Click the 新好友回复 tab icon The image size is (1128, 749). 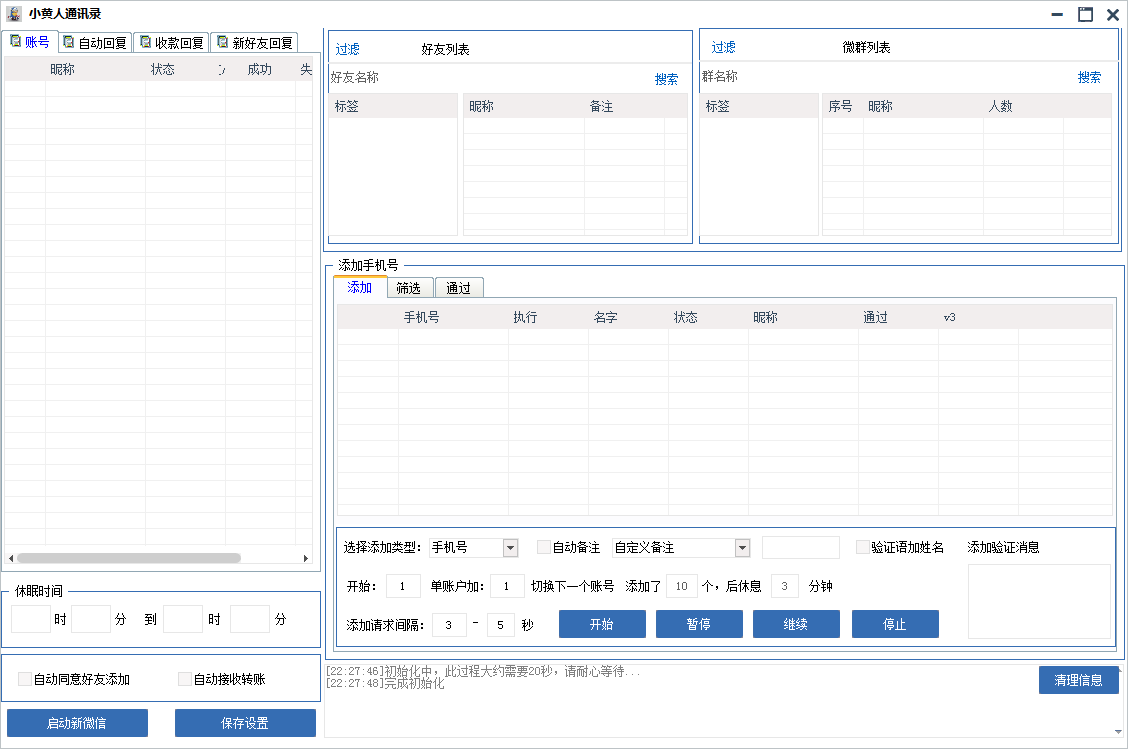coord(222,42)
